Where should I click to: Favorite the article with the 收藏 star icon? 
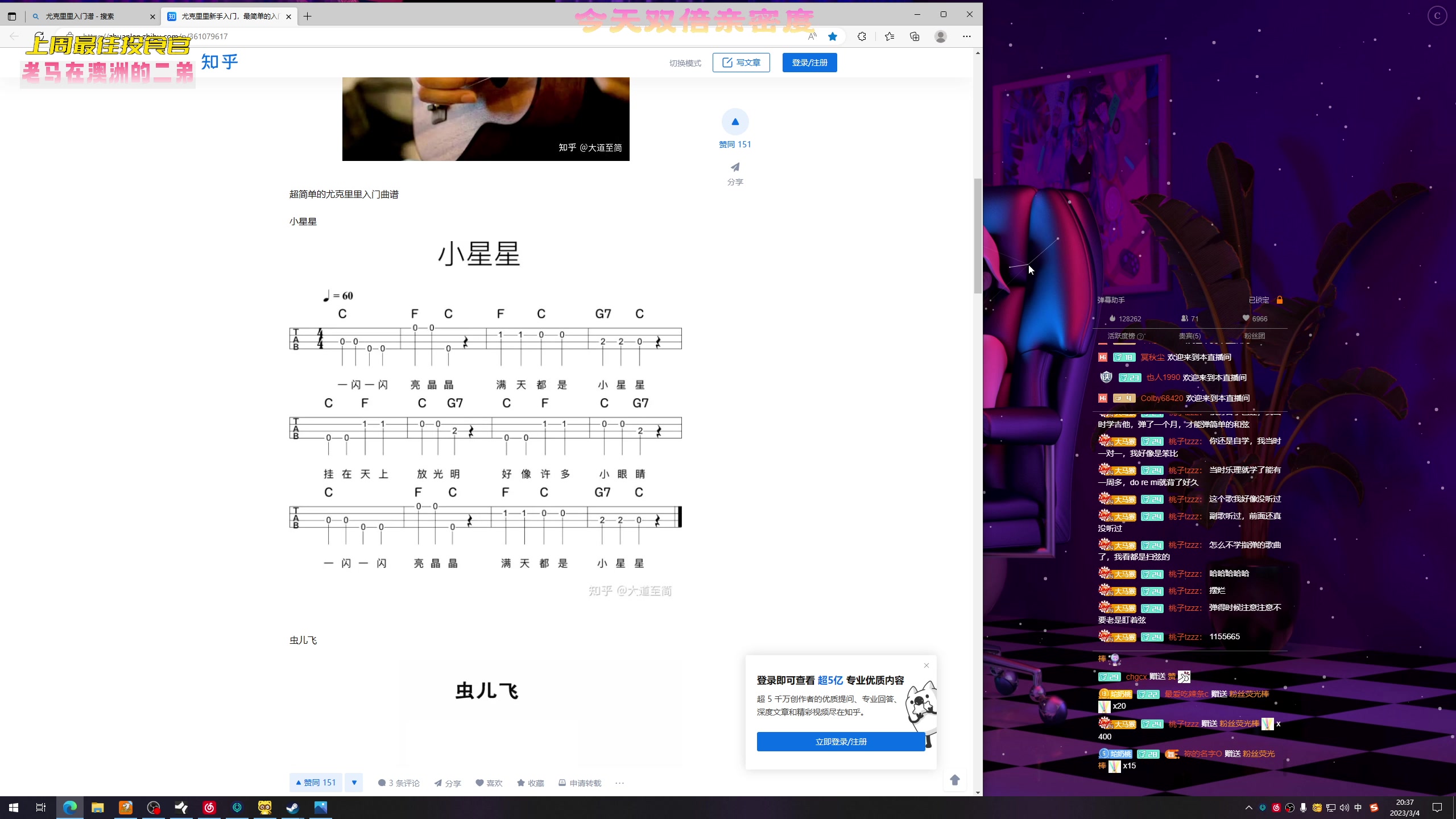click(522, 783)
